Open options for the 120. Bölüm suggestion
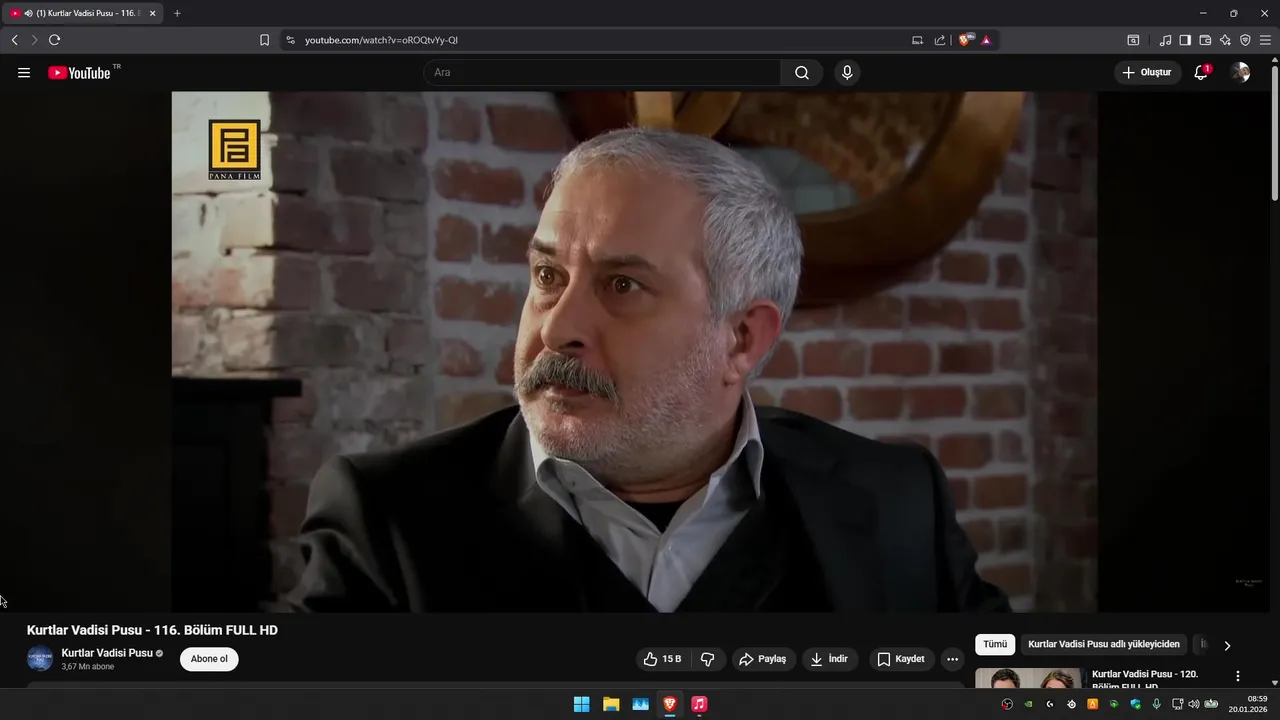The height and width of the screenshot is (720, 1280). [1238, 676]
